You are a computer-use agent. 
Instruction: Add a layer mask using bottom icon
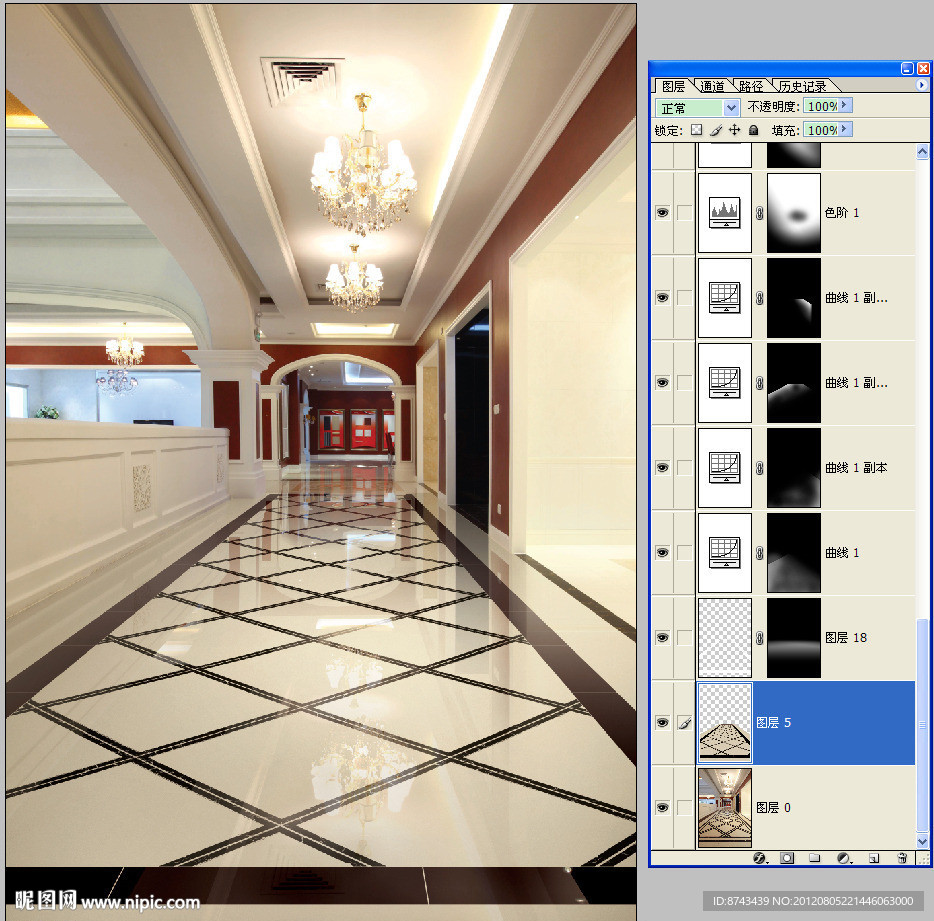[787, 858]
